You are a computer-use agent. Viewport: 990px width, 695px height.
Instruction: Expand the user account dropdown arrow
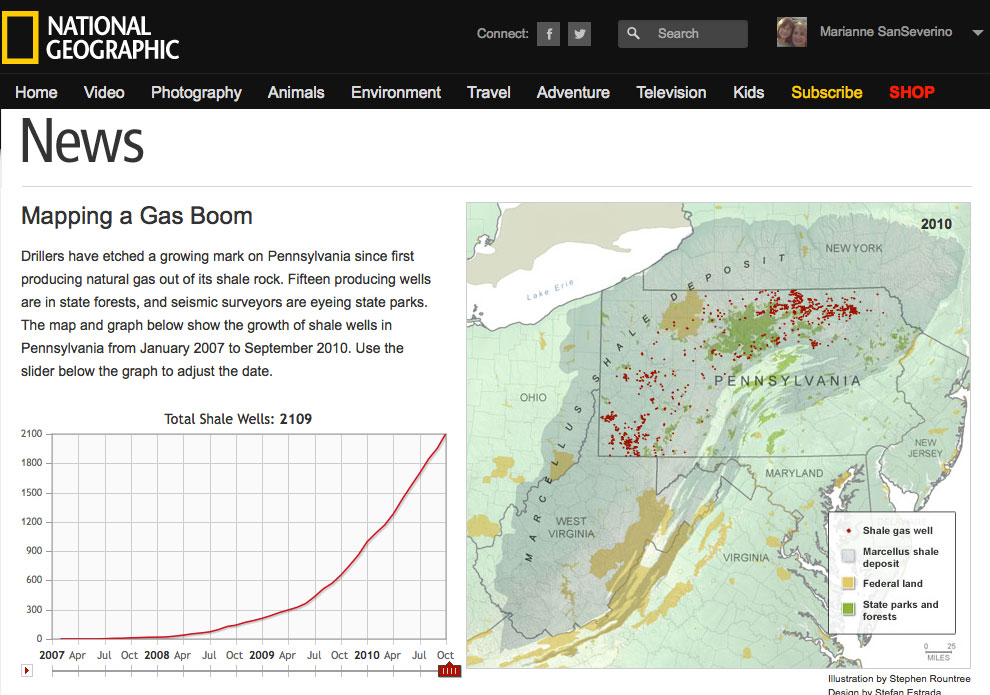(x=976, y=33)
